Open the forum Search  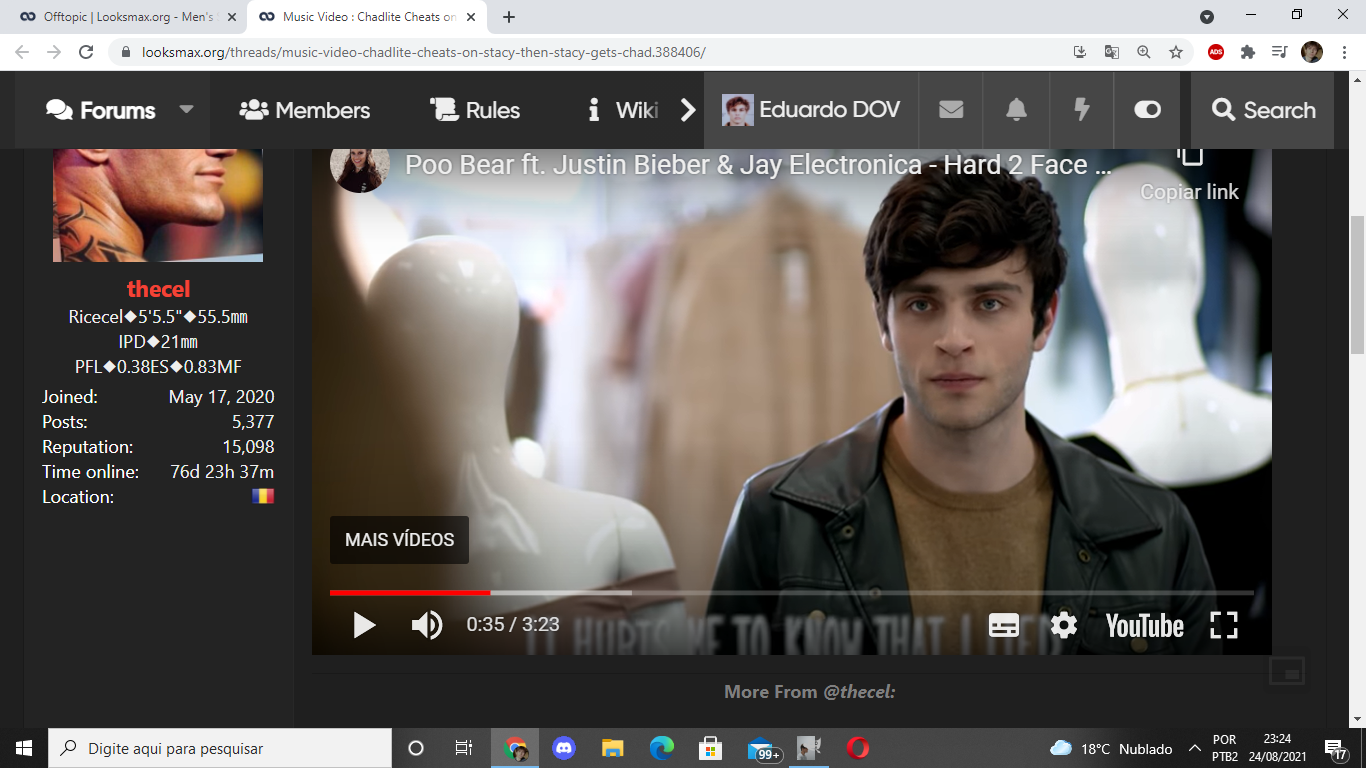click(1263, 110)
